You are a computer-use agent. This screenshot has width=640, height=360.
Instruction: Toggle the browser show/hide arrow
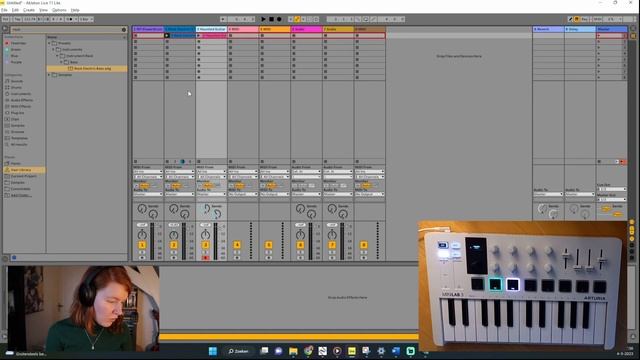coord(5,29)
